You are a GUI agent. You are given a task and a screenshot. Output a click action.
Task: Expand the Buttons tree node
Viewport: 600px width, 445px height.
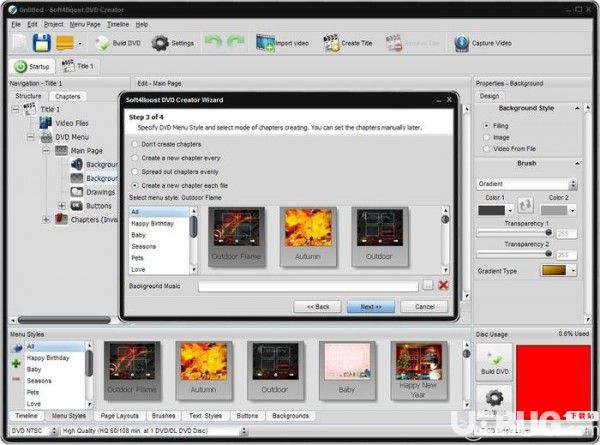coord(62,206)
